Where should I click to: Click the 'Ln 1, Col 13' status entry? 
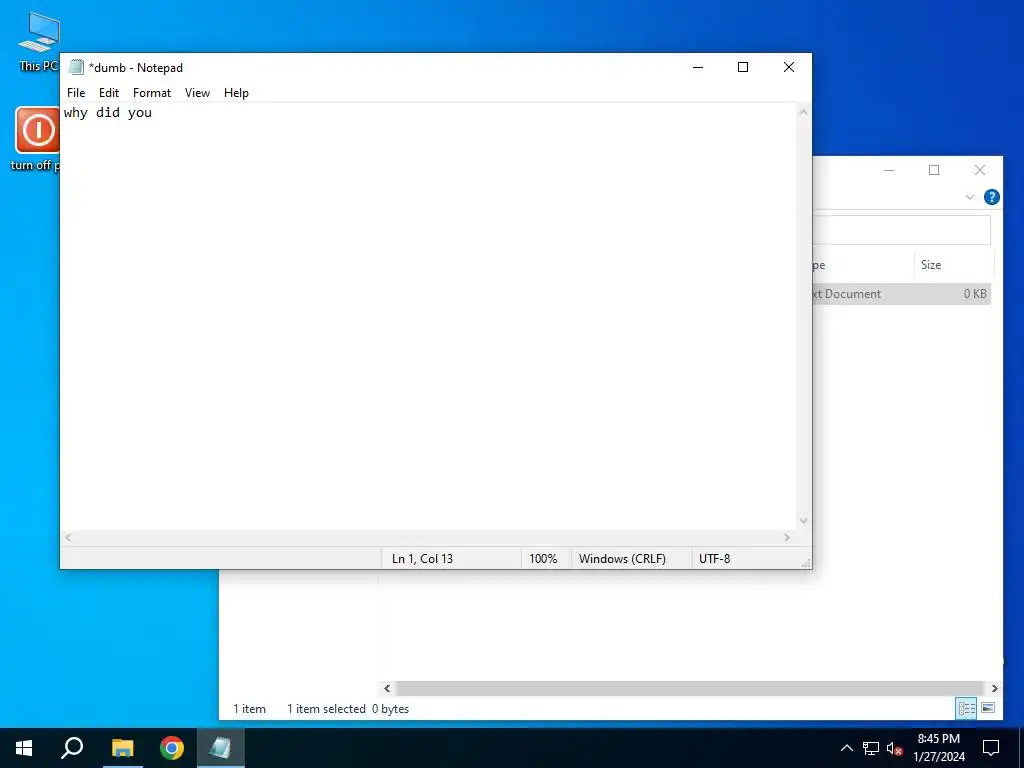423,558
